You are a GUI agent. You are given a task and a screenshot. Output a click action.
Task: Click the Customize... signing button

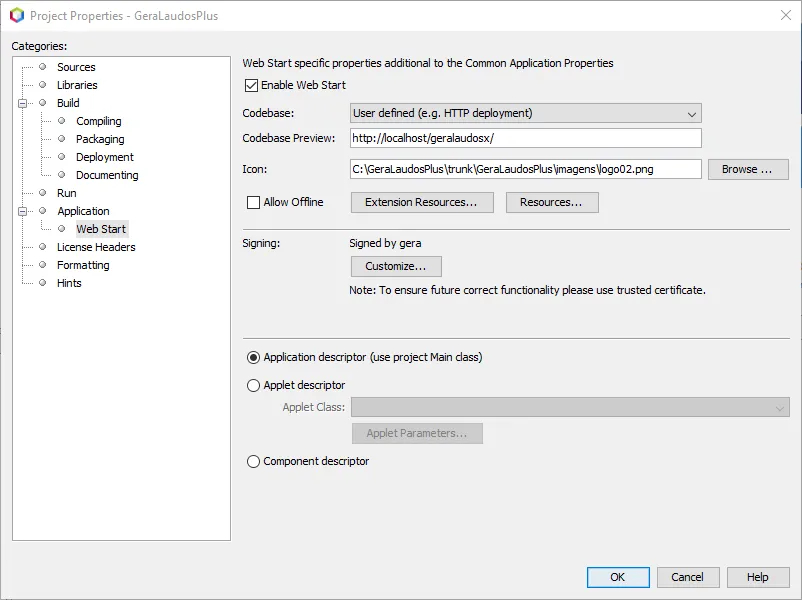pyautogui.click(x=396, y=266)
